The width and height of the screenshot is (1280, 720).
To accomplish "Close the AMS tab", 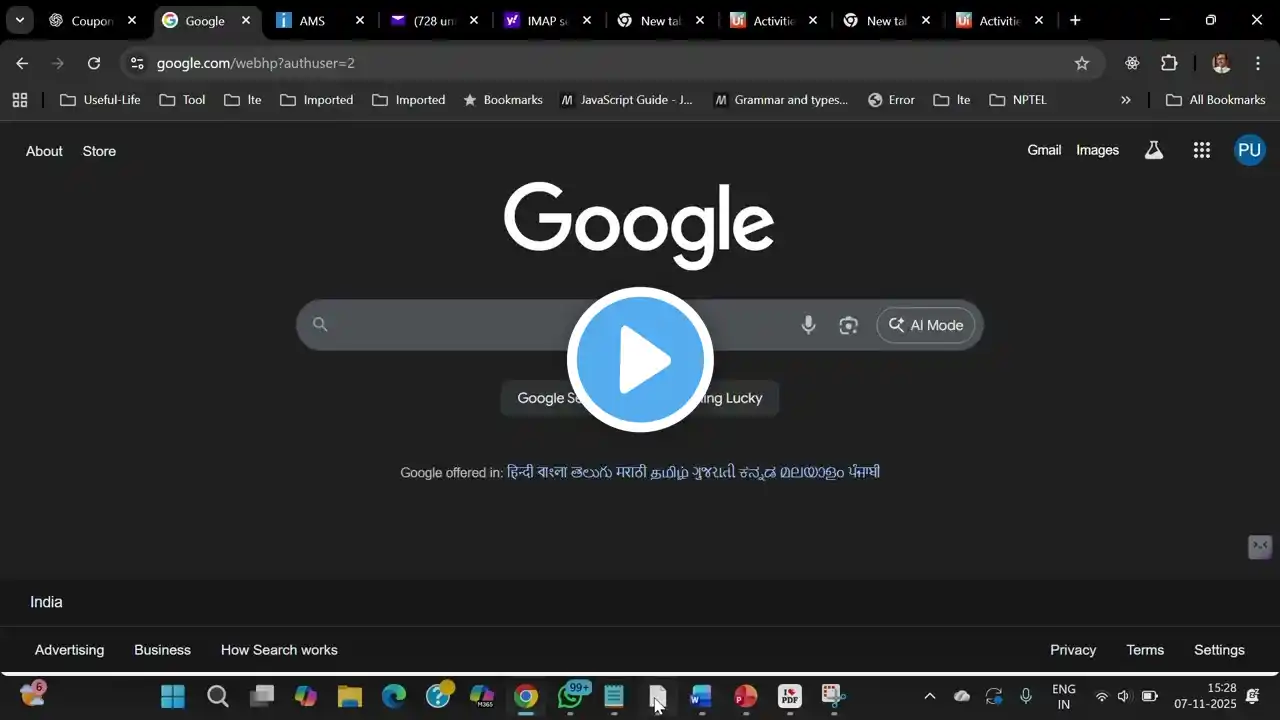I will tap(360, 20).
